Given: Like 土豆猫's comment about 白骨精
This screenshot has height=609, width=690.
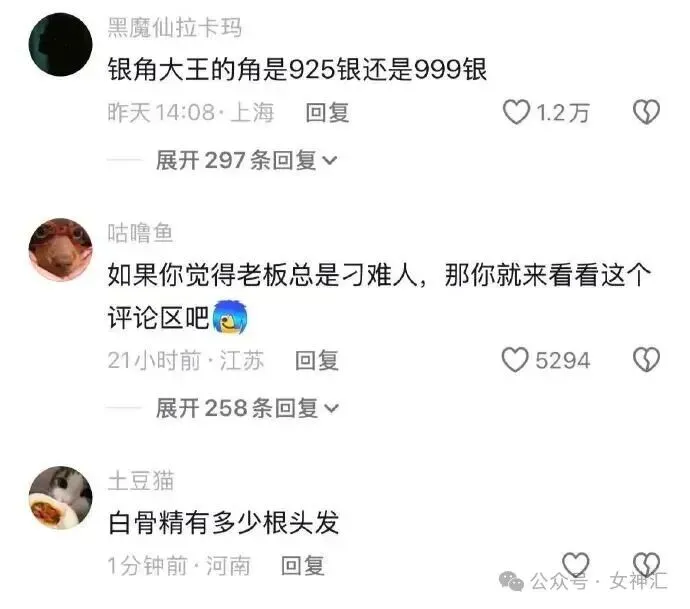Looking at the screenshot, I should click(576, 564).
